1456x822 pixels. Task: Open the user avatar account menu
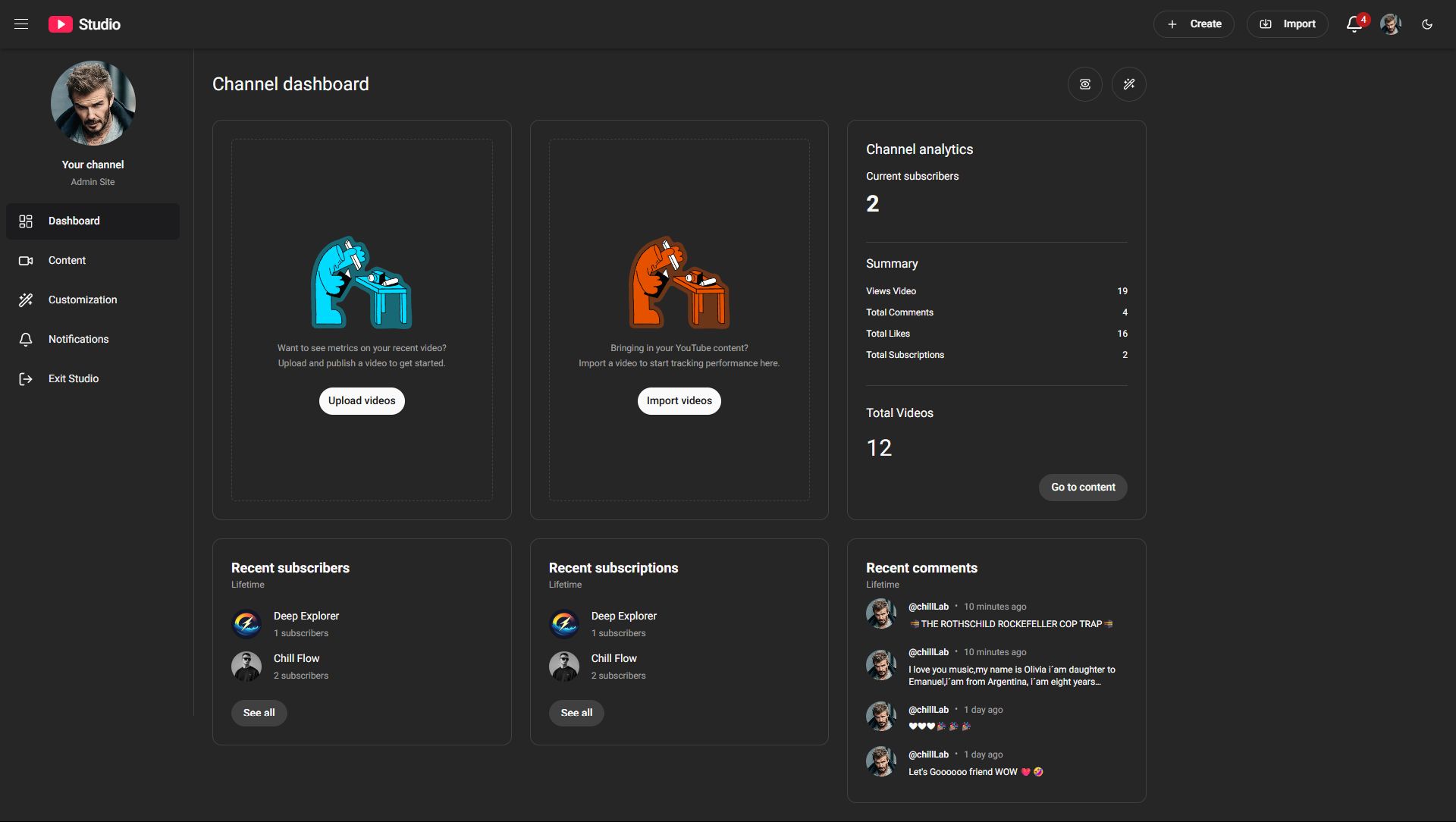[x=1390, y=24]
